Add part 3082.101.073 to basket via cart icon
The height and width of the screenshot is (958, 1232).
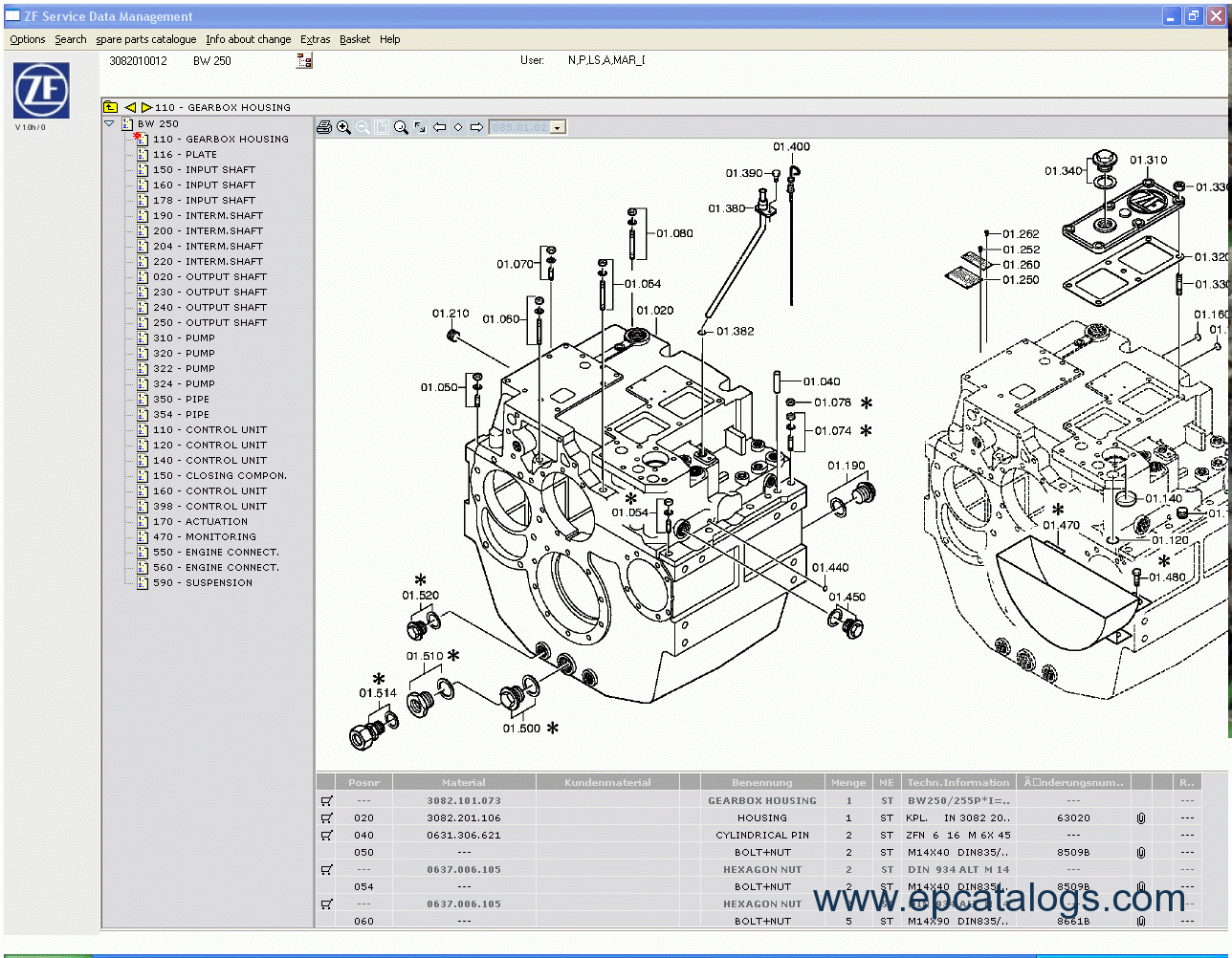326,800
